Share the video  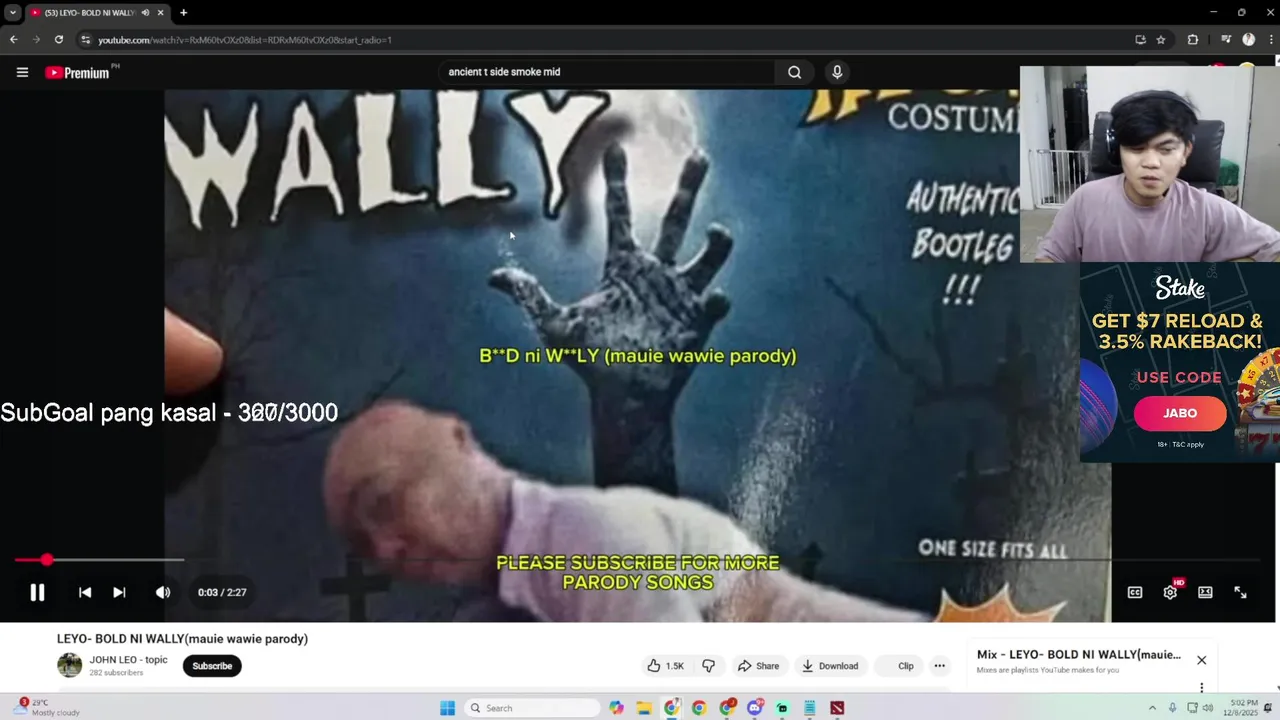(758, 666)
